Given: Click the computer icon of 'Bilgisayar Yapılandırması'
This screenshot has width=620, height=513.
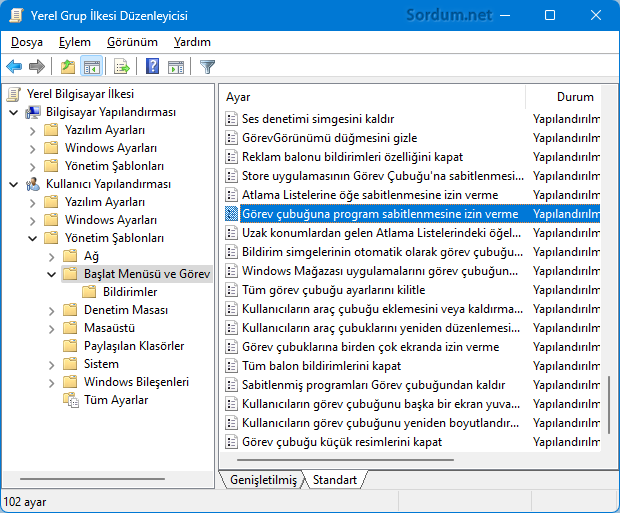Looking at the screenshot, I should 33,112.
